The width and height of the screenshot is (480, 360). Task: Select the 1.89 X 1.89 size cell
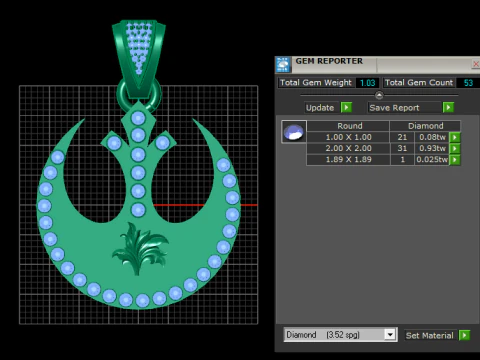pos(348,160)
